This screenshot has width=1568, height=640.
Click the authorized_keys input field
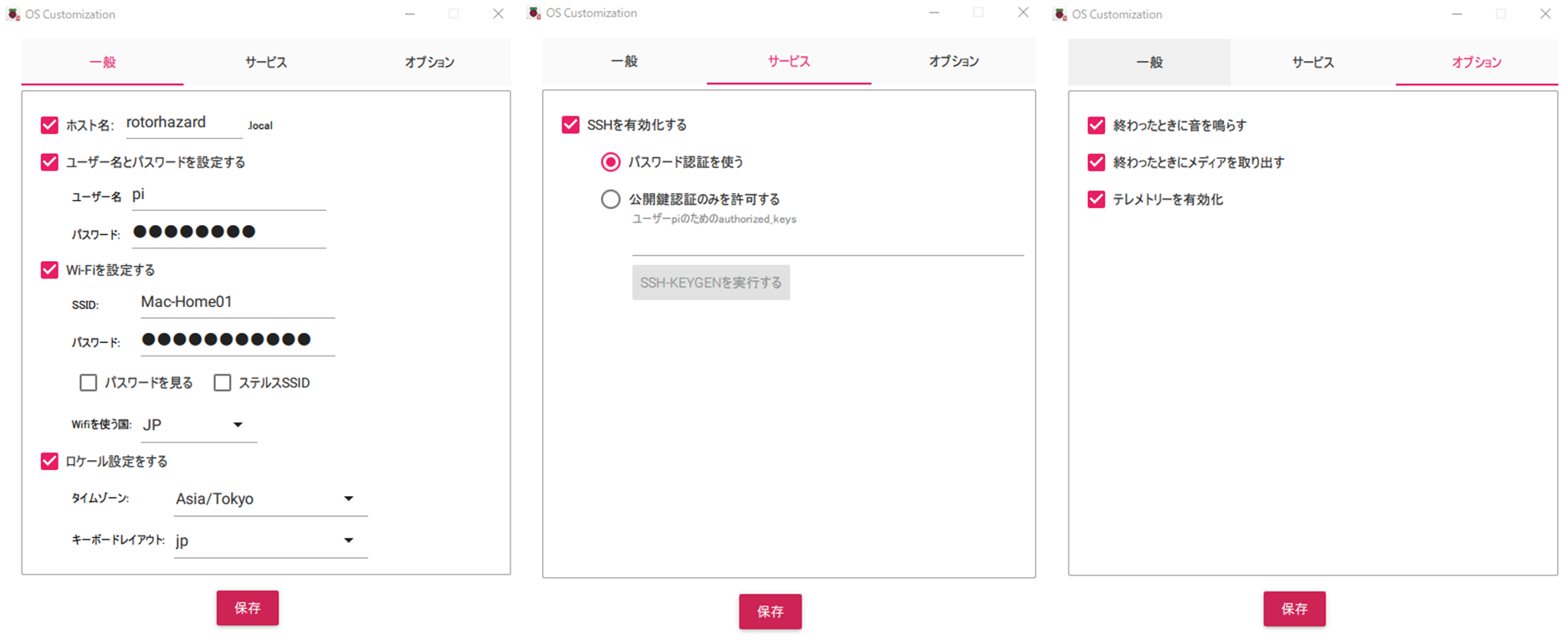click(828, 243)
